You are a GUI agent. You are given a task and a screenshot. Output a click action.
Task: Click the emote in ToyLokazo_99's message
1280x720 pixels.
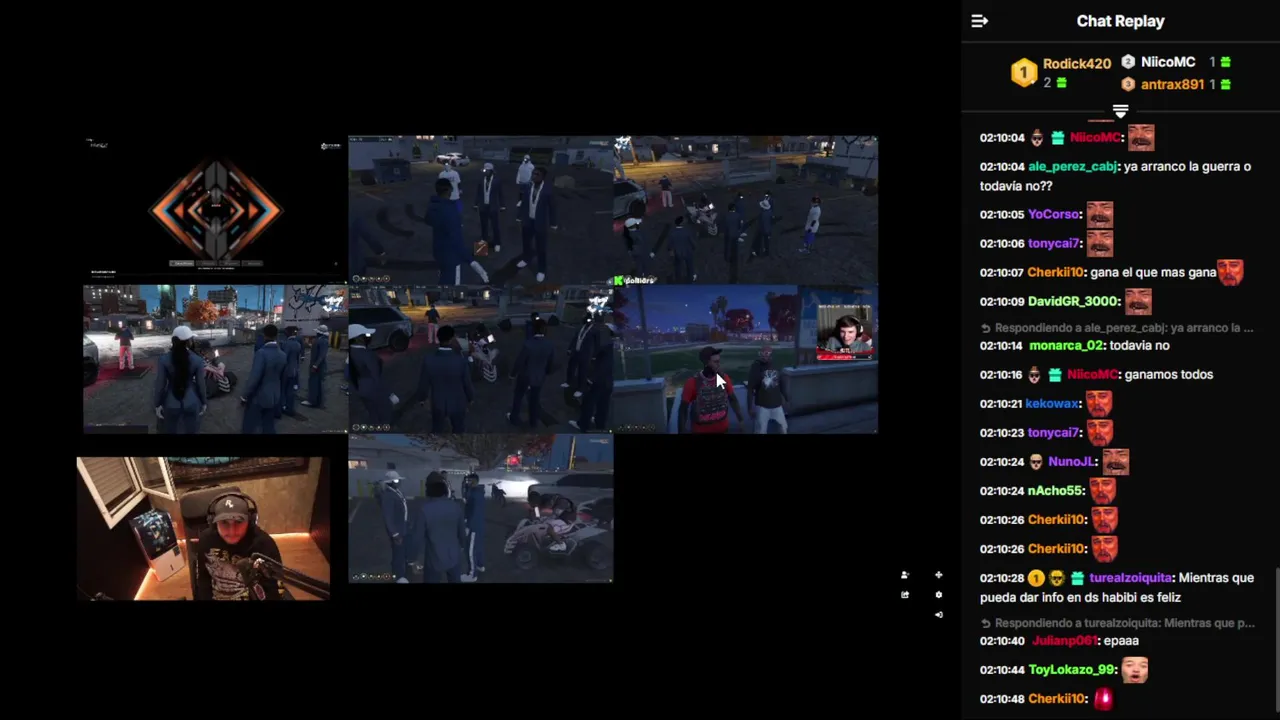click(1134, 670)
